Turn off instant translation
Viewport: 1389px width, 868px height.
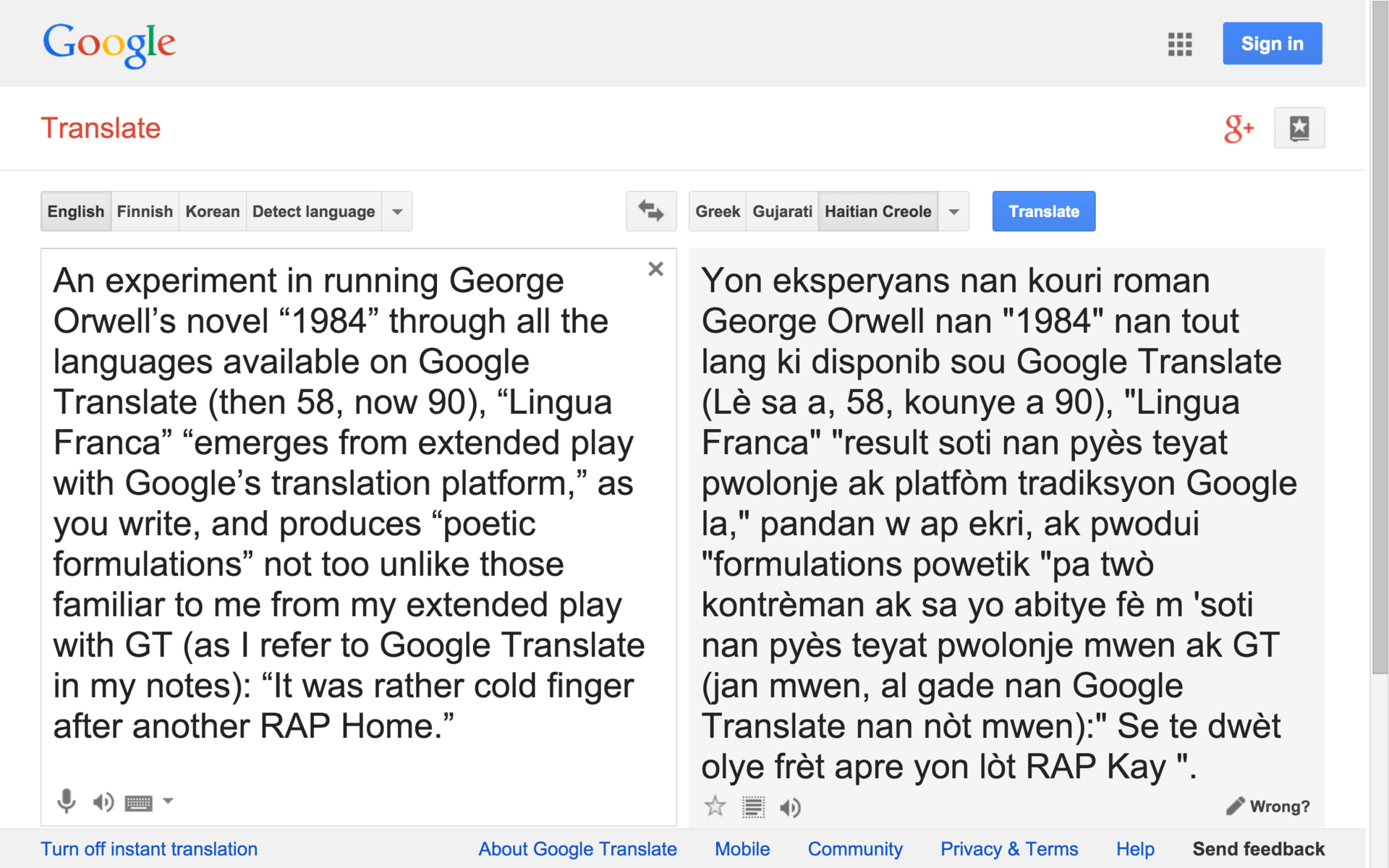point(149,848)
